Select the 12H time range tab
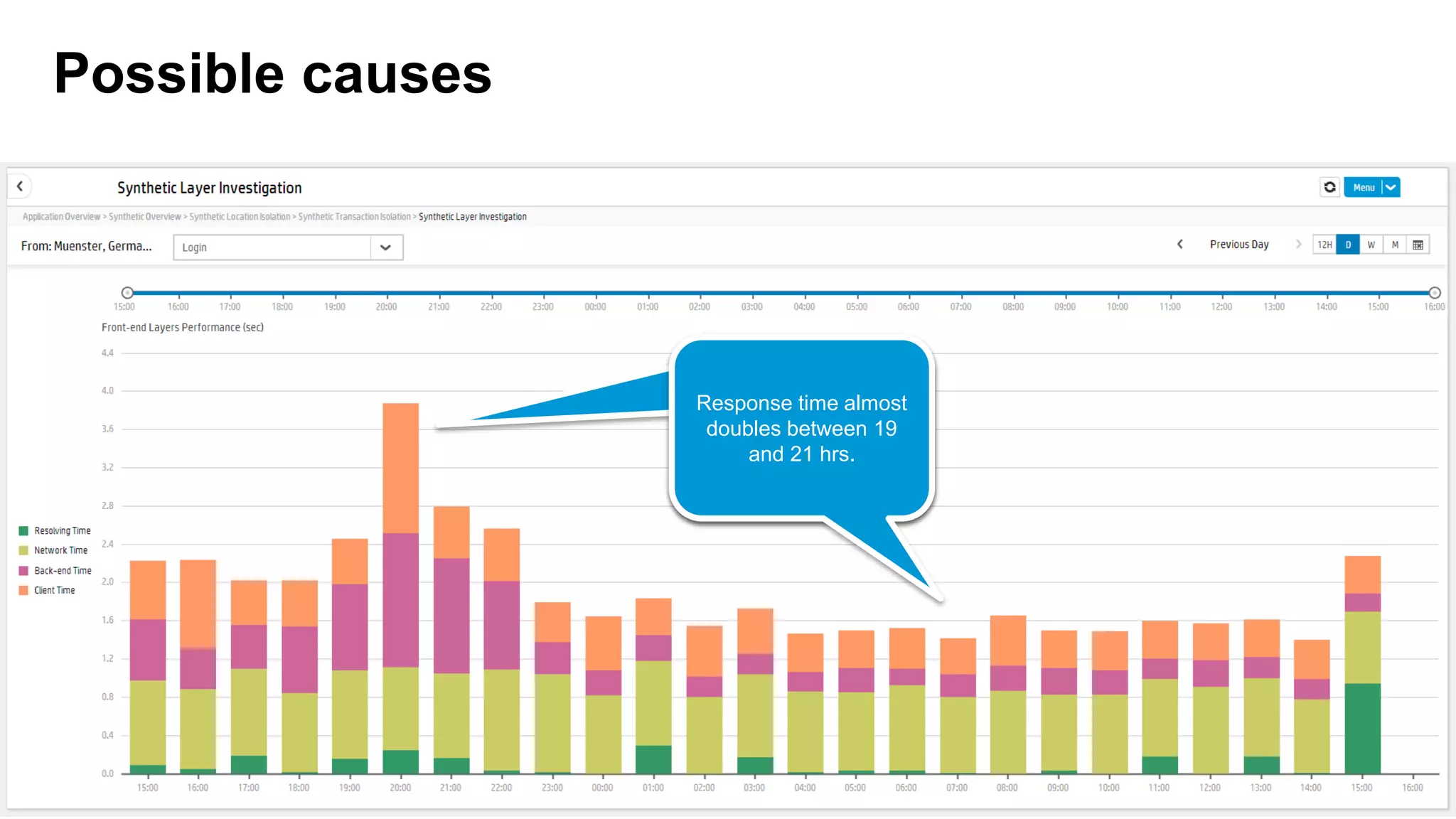This screenshot has width=1456, height=819. (x=1324, y=245)
